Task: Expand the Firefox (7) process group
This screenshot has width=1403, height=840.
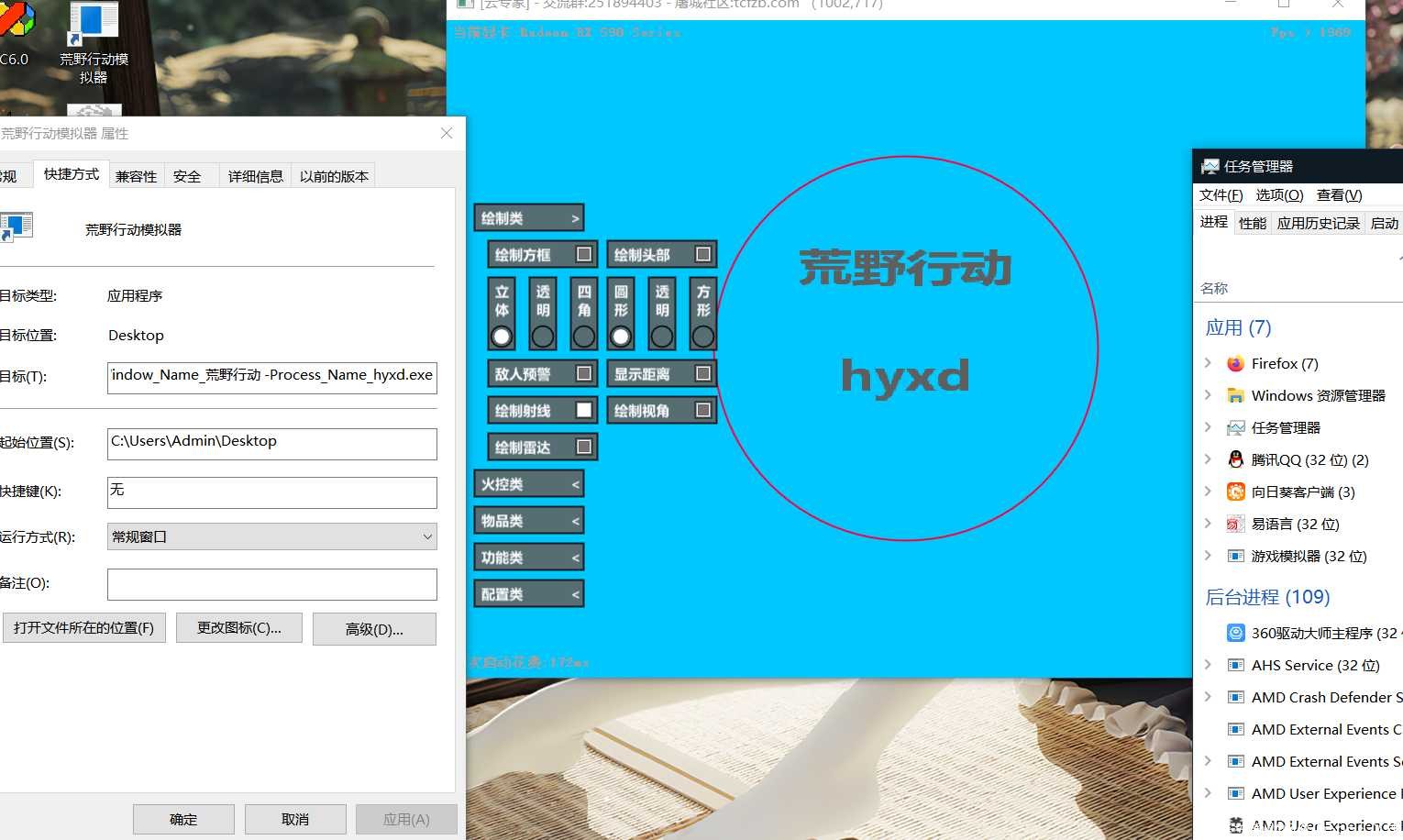Action: tap(1208, 363)
